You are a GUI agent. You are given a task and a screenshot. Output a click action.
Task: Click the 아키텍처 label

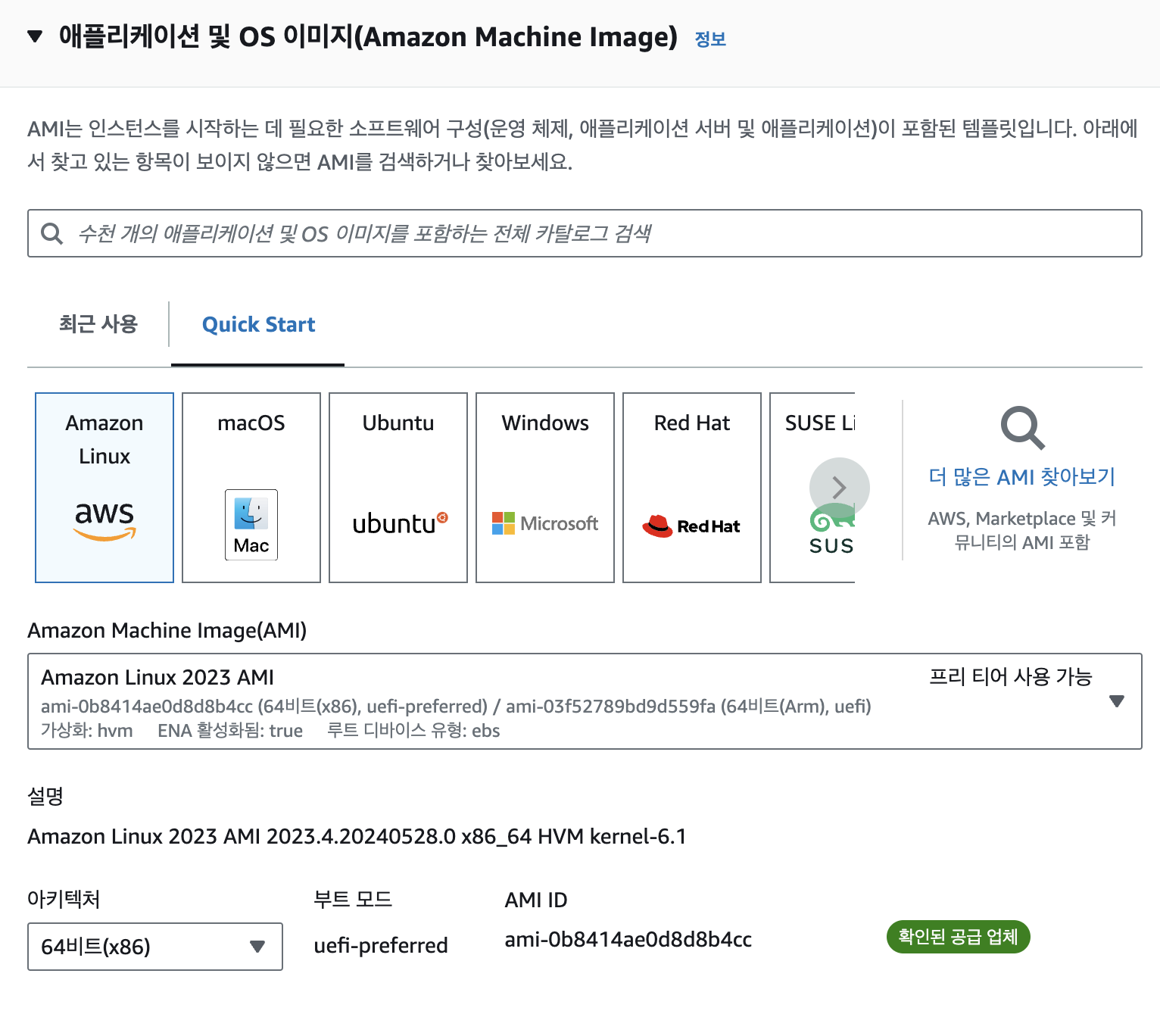pos(64,900)
